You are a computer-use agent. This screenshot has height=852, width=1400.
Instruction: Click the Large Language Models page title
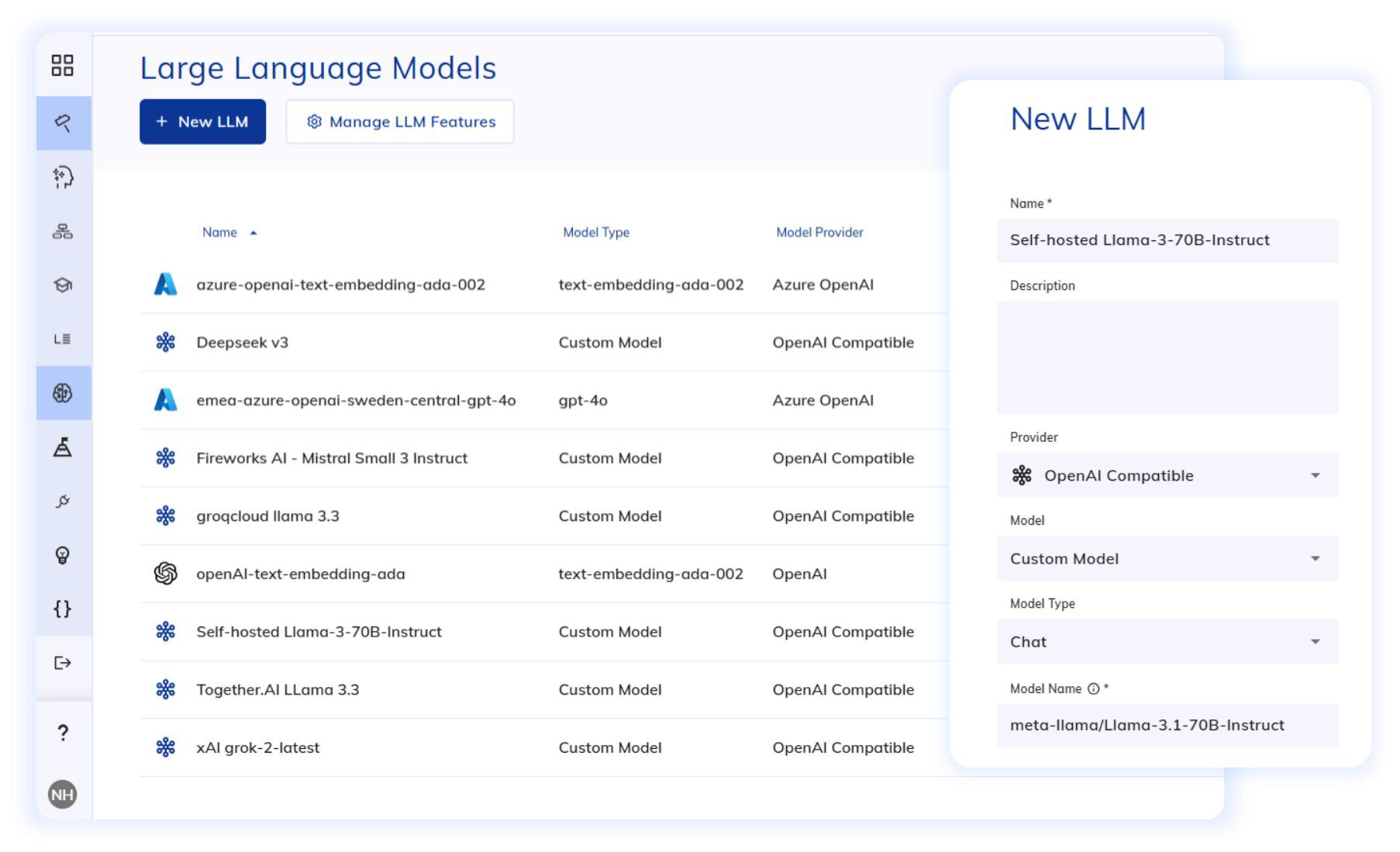point(318,68)
